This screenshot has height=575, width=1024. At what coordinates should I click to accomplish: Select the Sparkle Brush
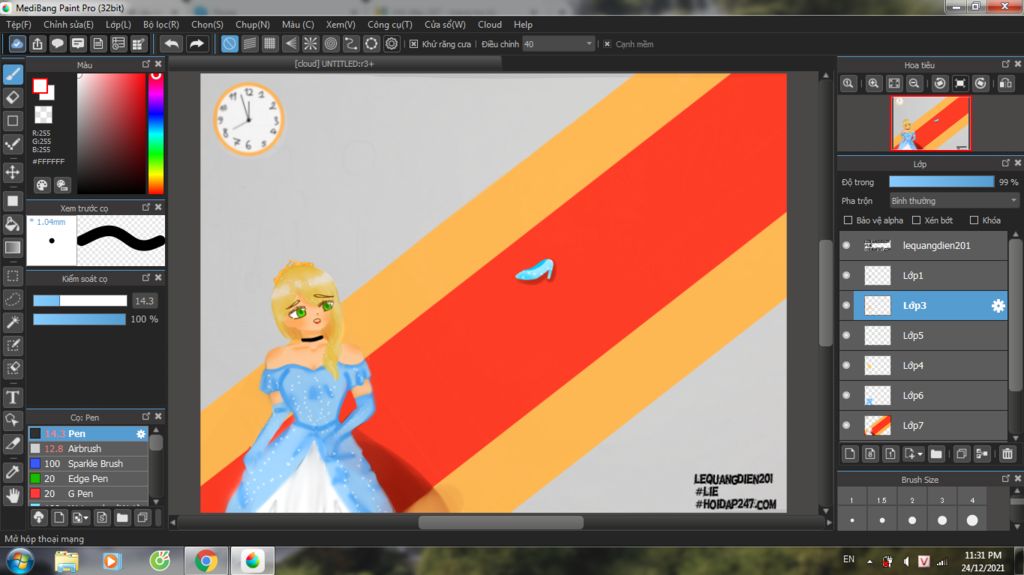(x=88, y=463)
